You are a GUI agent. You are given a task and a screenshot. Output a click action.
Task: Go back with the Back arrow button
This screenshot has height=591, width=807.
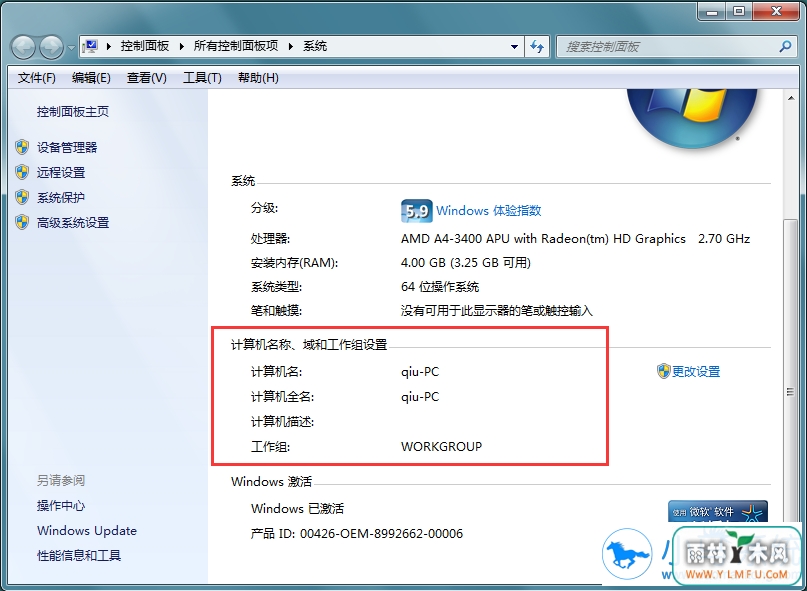coord(24,47)
